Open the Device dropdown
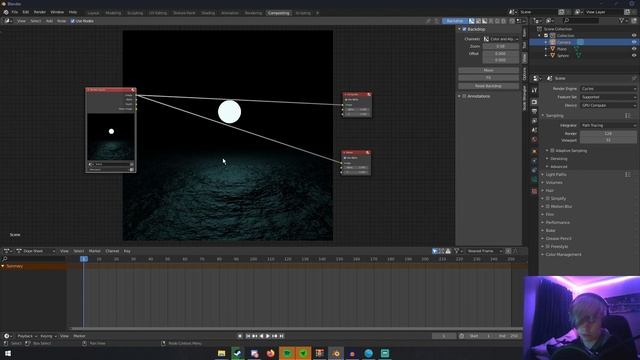 608,105
